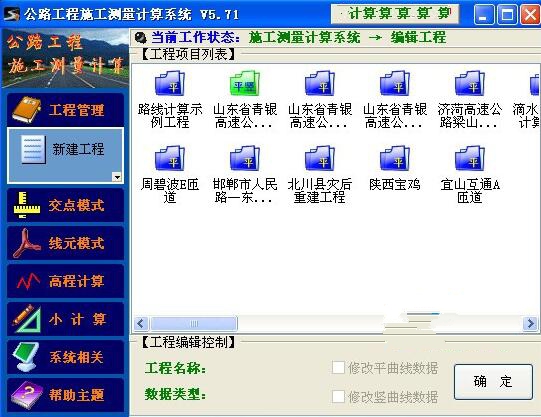Switch to 交点模式 in the sidebar

point(66,205)
